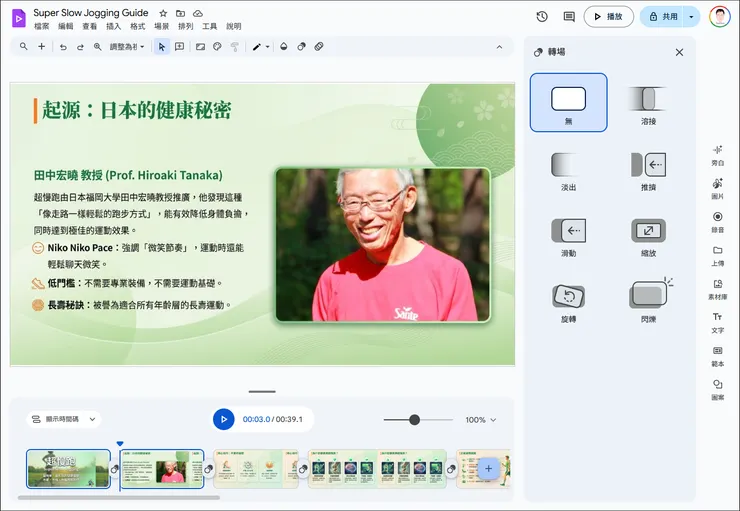Open the 場景 scene menu
Viewport: 740px width, 511px height.
(x=161, y=26)
